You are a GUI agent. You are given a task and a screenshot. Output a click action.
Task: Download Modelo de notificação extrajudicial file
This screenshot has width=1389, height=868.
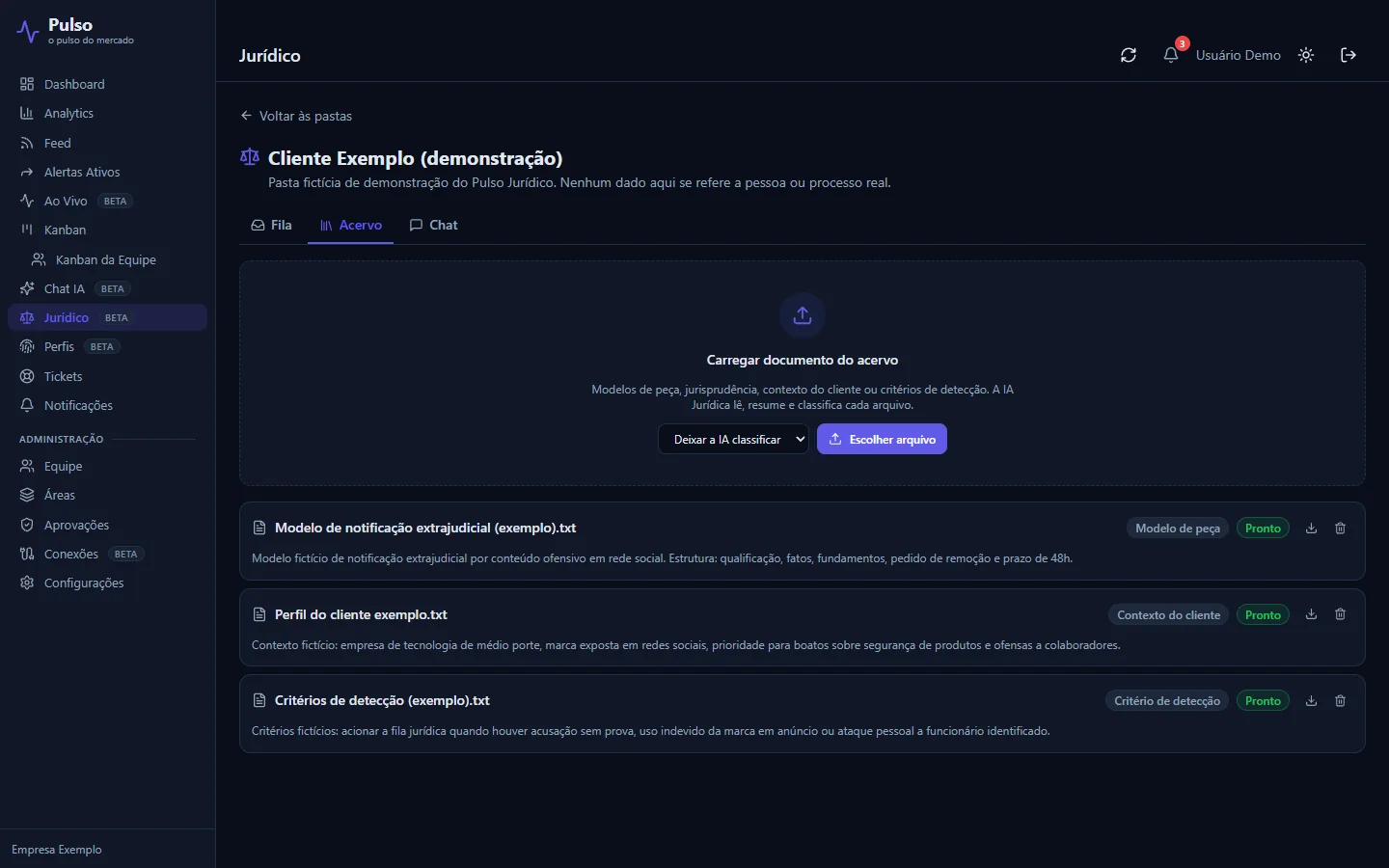click(1311, 529)
